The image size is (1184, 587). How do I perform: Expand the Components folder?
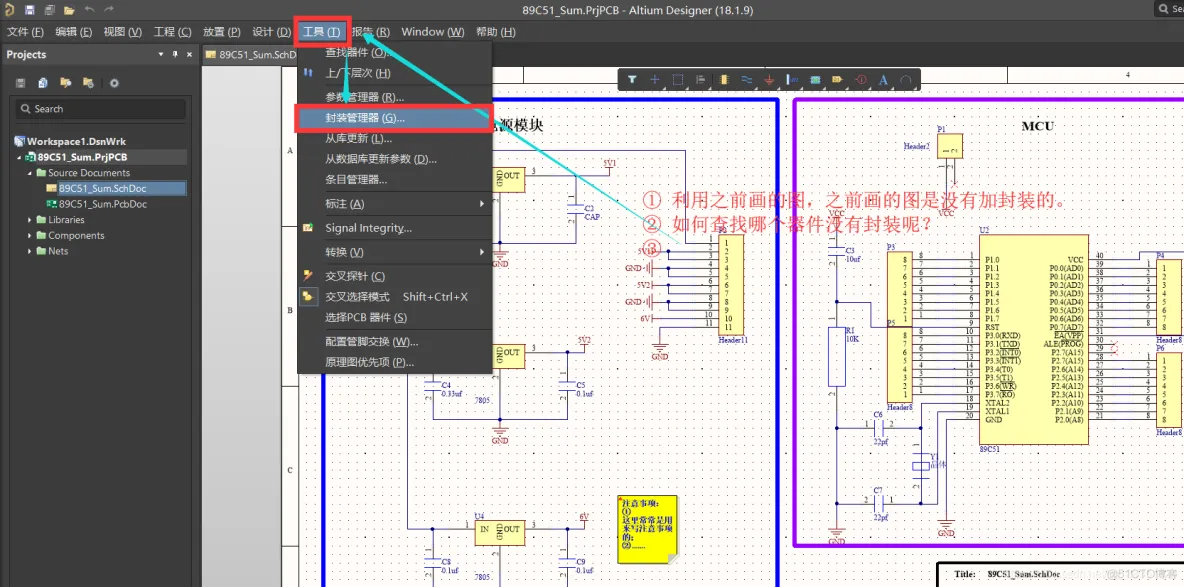30,236
